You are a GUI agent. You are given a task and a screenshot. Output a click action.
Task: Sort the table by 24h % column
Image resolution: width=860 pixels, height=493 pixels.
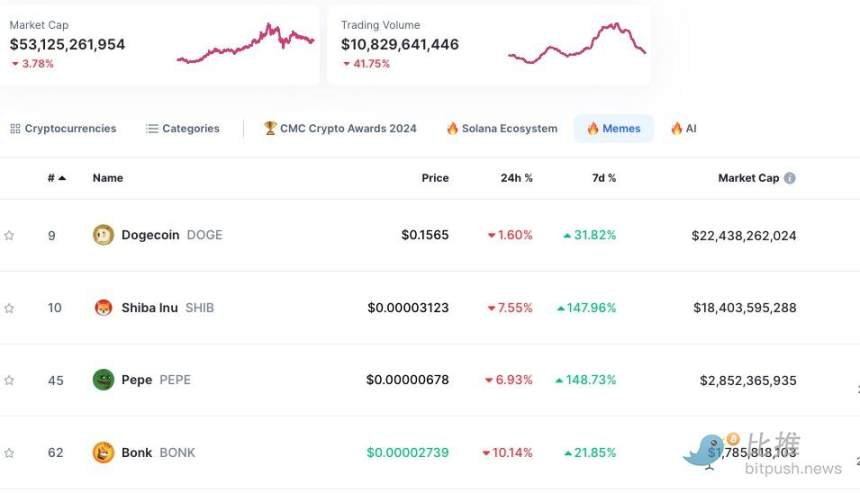pos(516,178)
